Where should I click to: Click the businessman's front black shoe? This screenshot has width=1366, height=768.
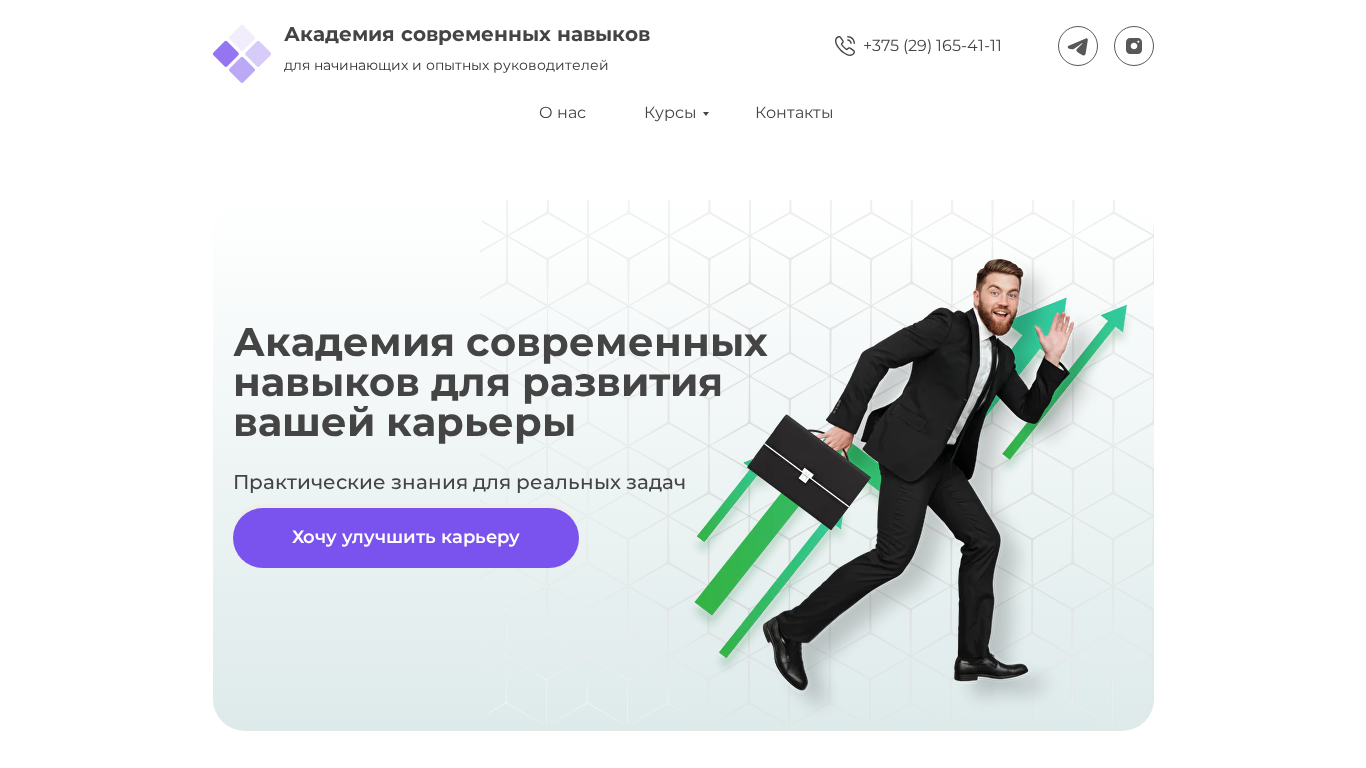pyautogui.click(x=992, y=668)
